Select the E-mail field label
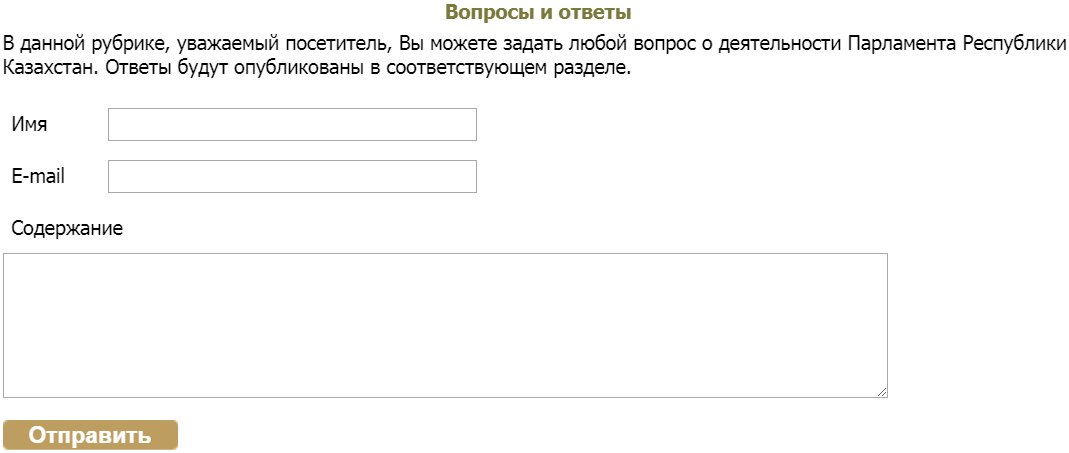The width and height of the screenshot is (1069, 453). pos(38,177)
